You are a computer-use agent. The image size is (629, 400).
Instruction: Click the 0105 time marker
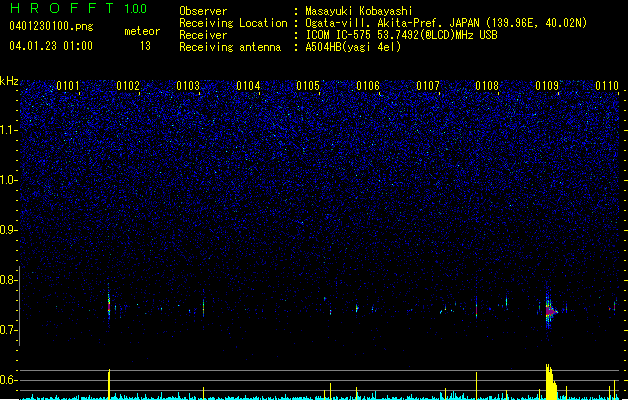click(x=308, y=86)
